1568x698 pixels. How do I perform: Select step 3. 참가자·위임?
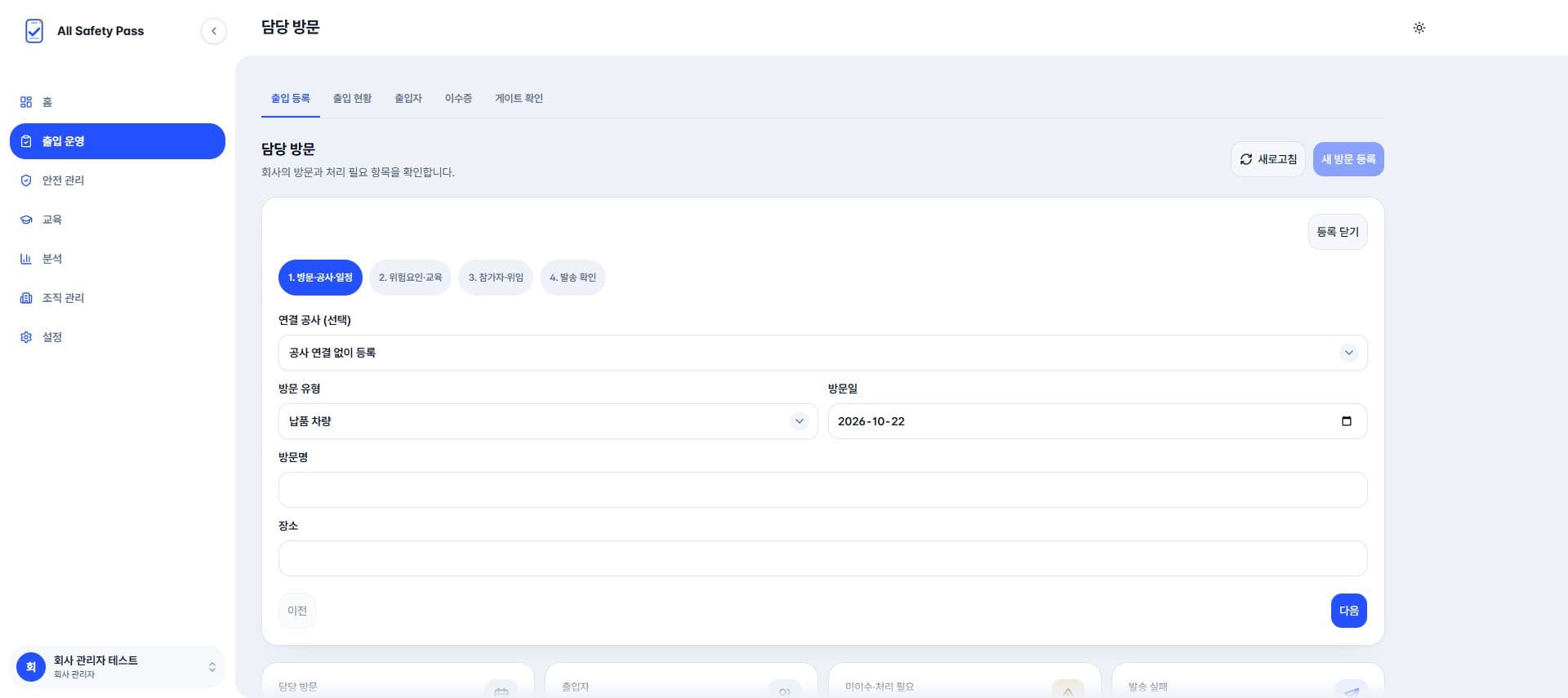coord(496,278)
